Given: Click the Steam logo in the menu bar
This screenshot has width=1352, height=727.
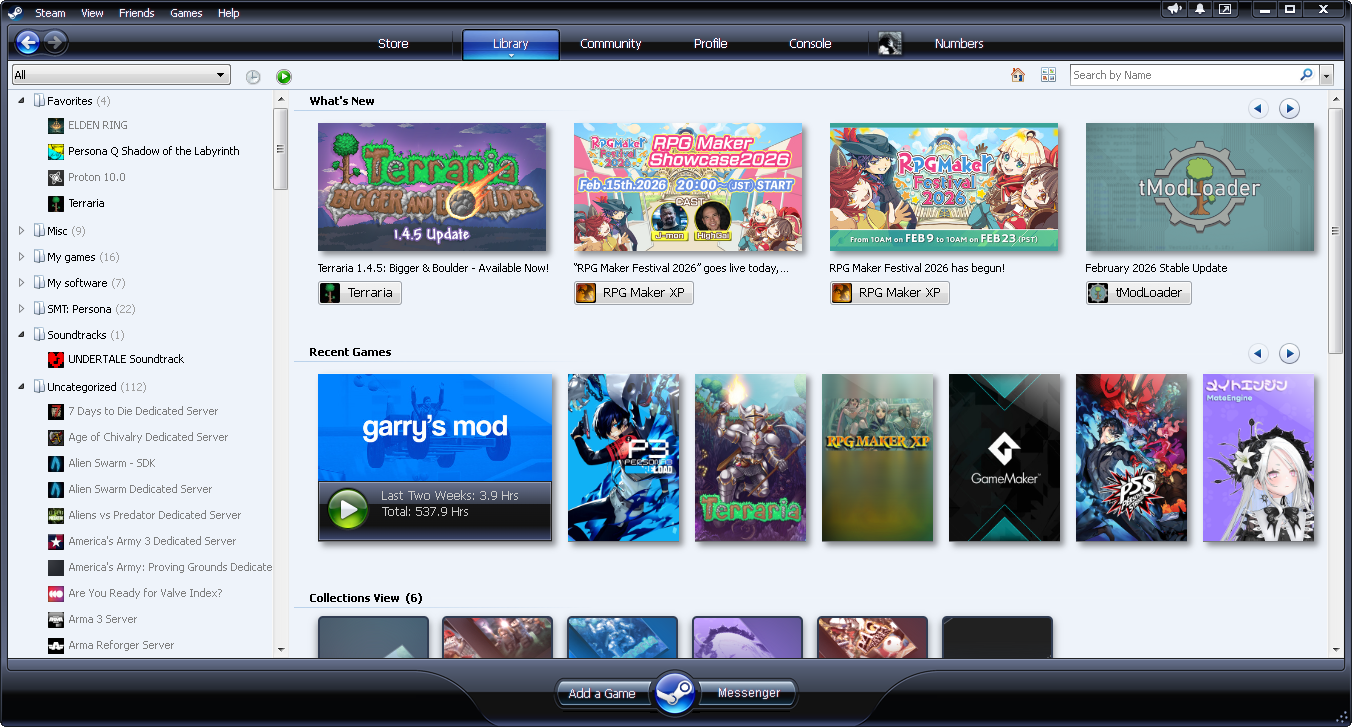Looking at the screenshot, I should pyautogui.click(x=15, y=12).
